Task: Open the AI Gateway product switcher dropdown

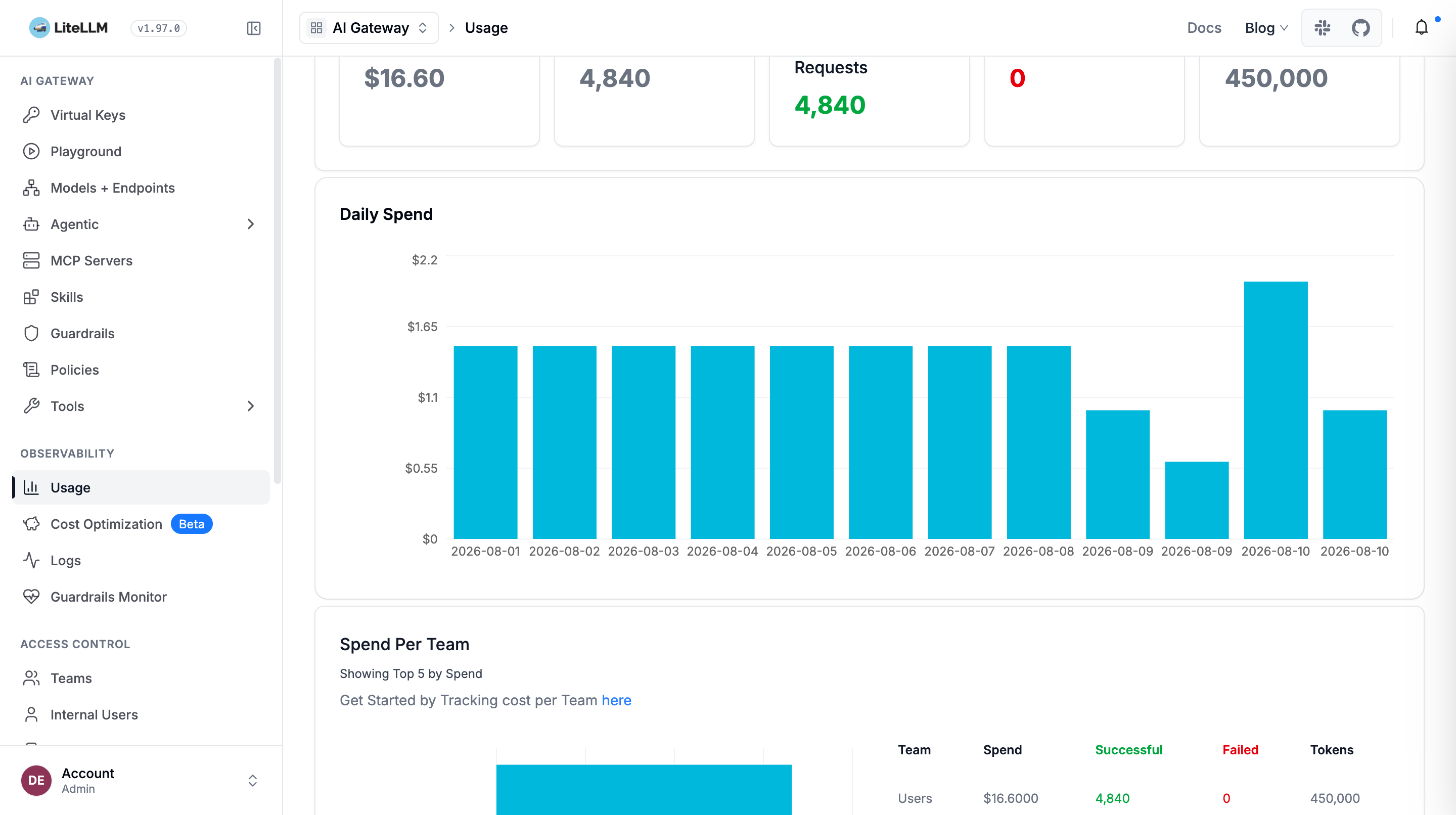Action: click(x=369, y=28)
